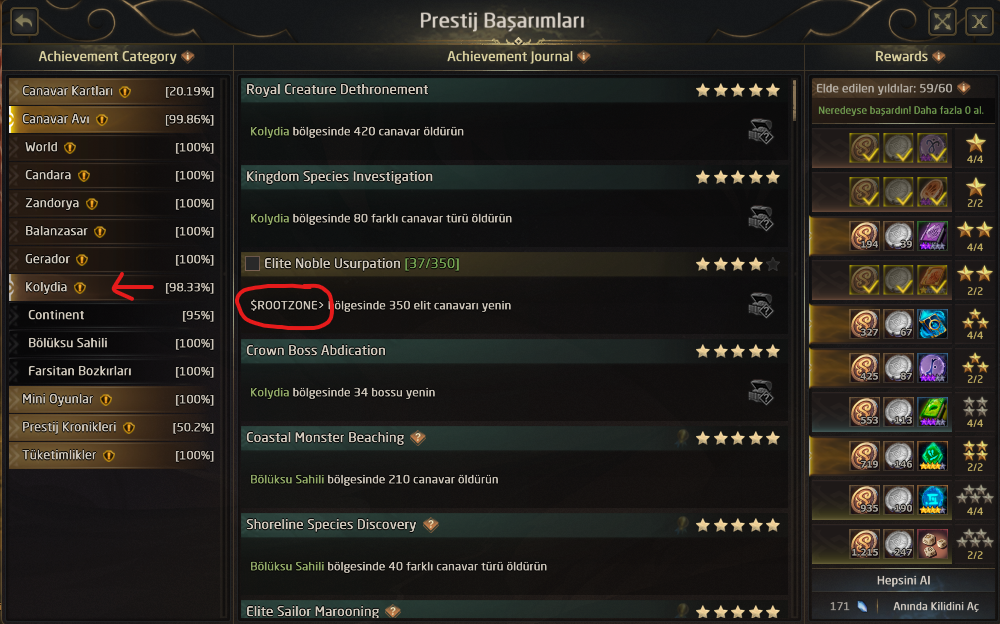
Task: Tick the Elite Noble Usurpation checkbox
Action: click(253, 264)
